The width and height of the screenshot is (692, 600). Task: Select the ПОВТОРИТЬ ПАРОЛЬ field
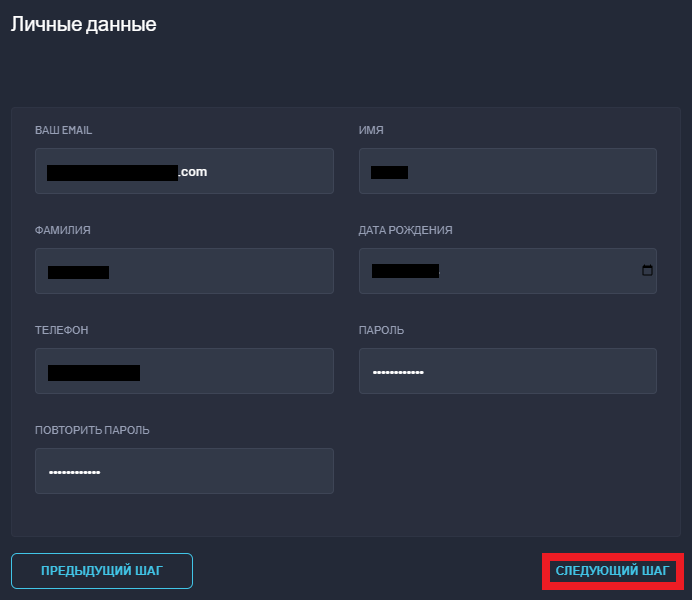[184, 471]
